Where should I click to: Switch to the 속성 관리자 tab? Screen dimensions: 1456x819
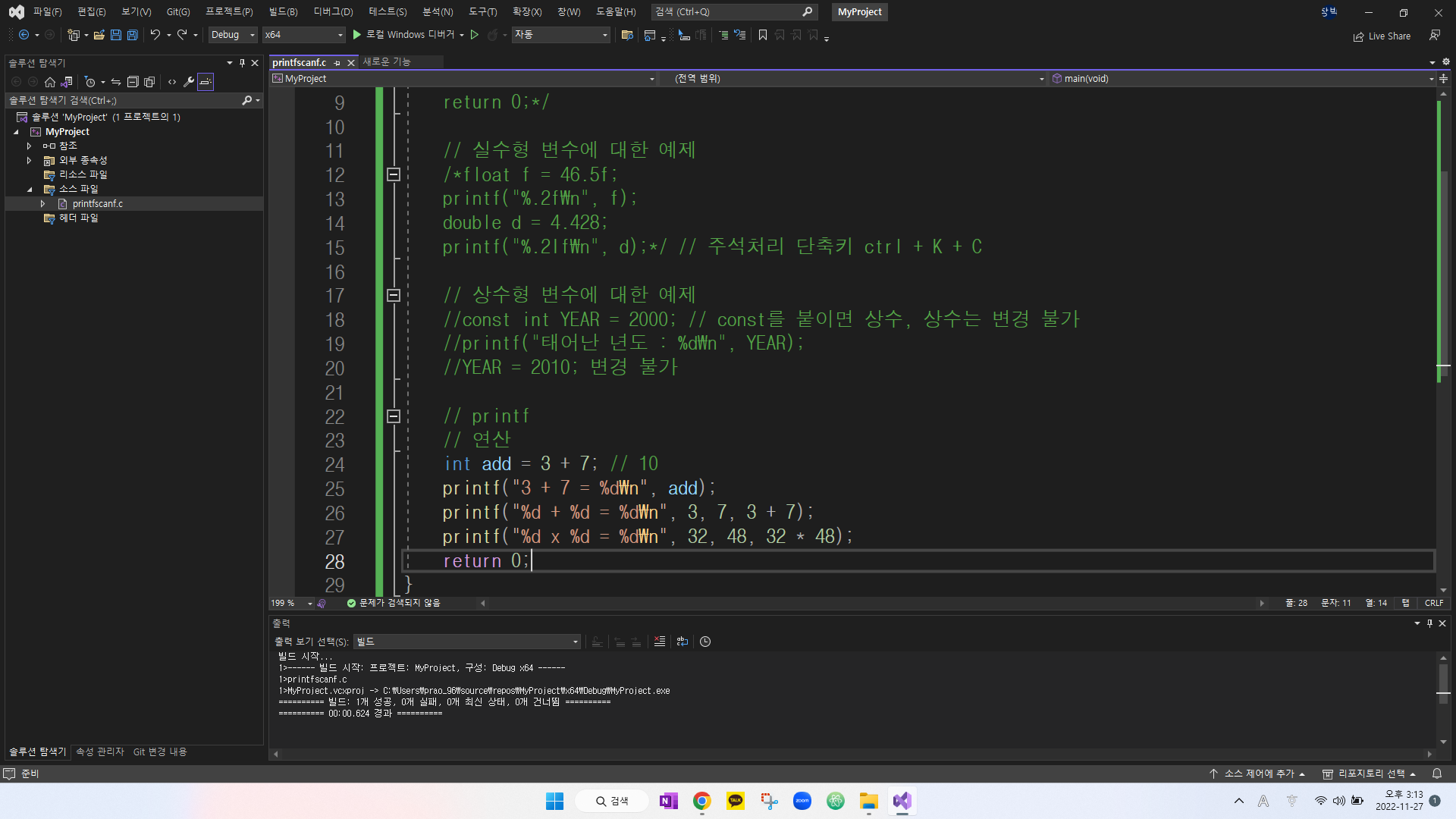point(100,752)
